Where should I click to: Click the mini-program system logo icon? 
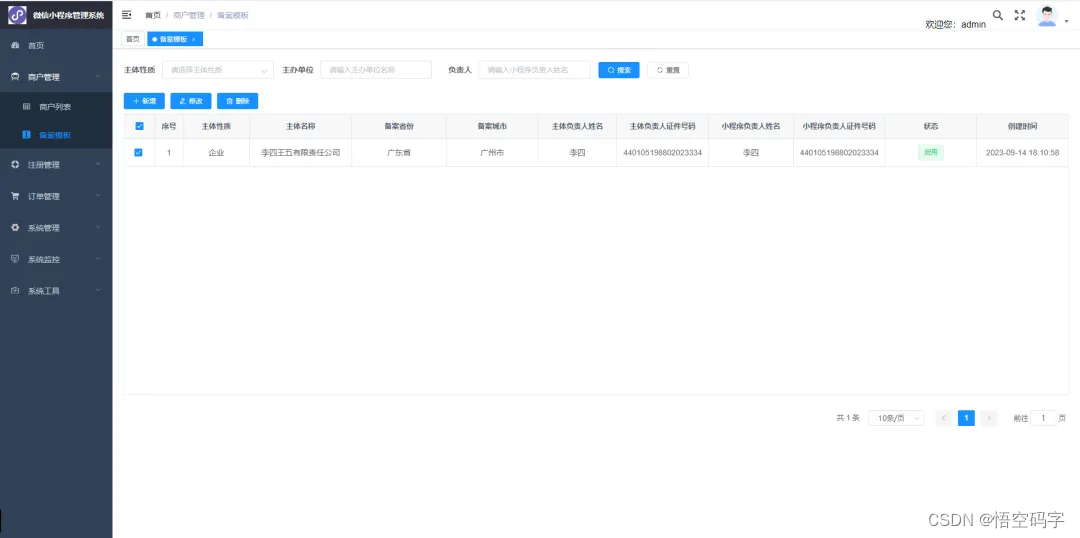(x=17, y=14)
